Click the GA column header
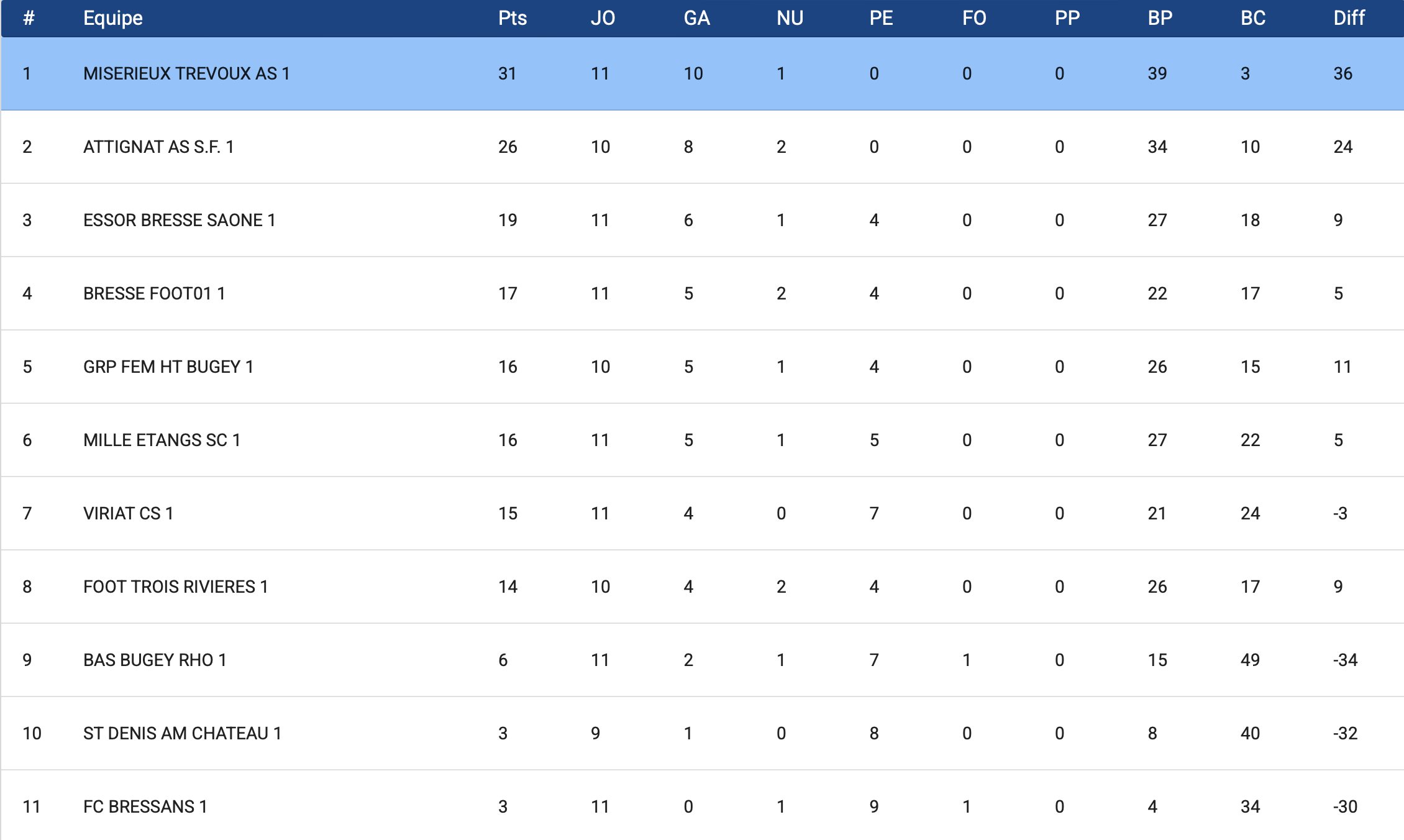This screenshot has height=840, width=1404. [696, 18]
